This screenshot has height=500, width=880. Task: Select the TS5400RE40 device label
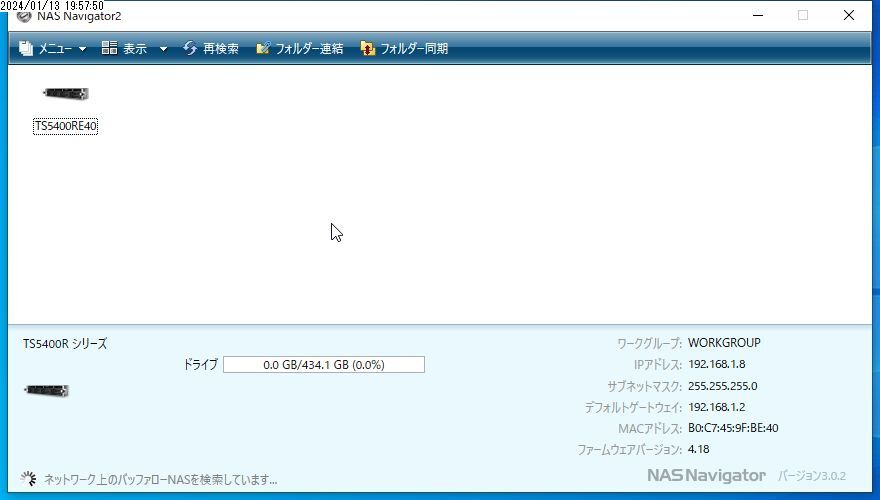(x=66, y=126)
